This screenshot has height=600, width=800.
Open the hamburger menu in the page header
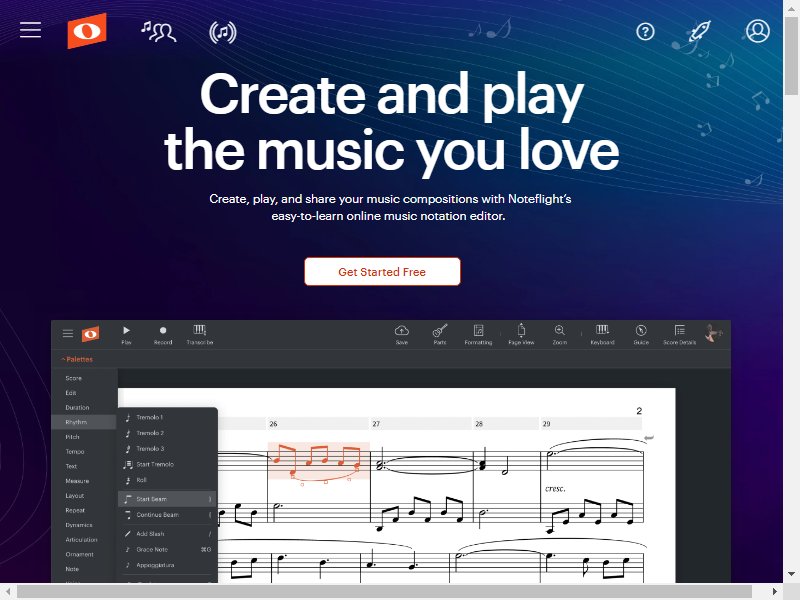click(30, 30)
